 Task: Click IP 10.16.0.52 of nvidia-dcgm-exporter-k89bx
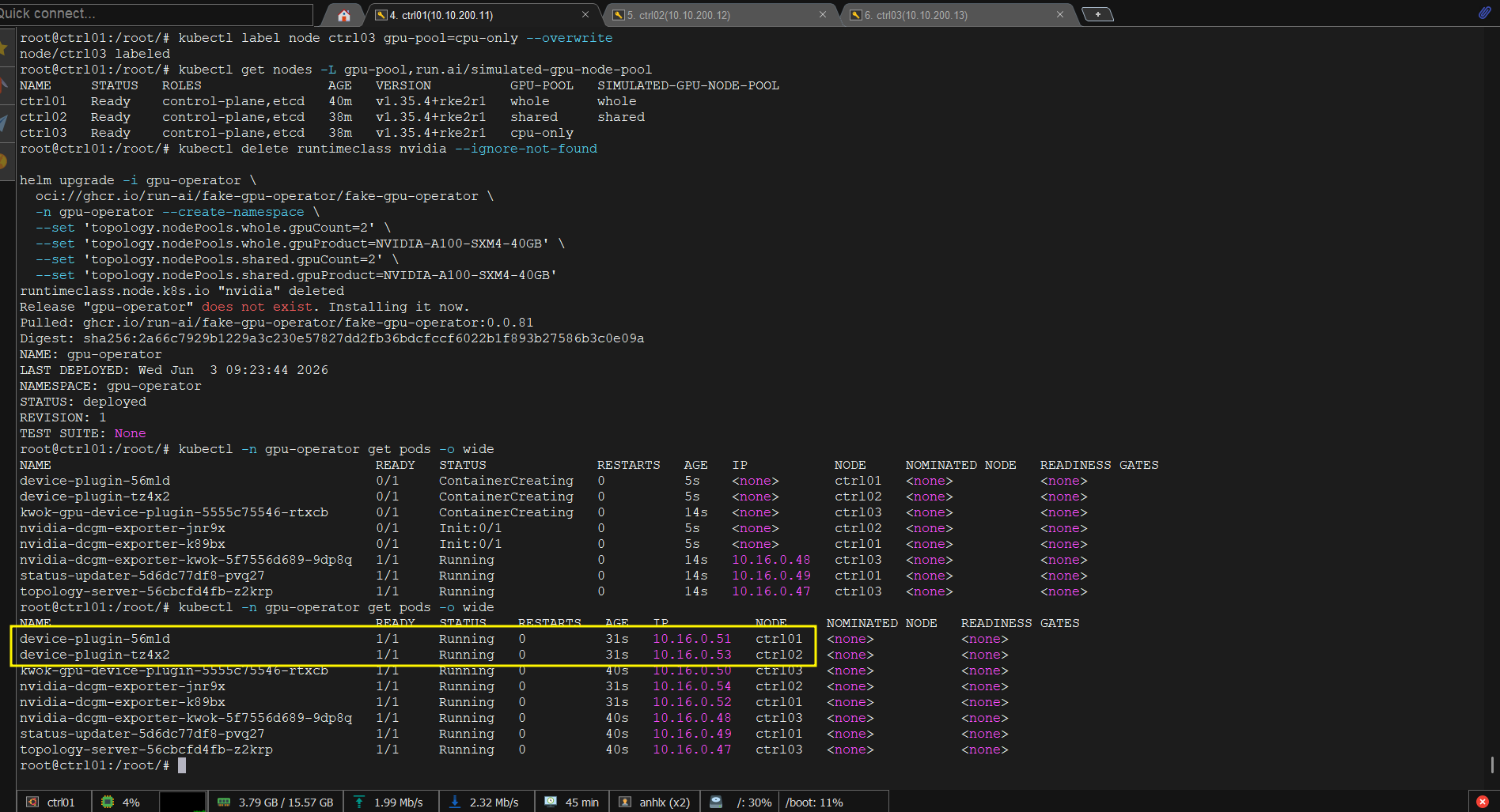pyautogui.click(x=691, y=702)
